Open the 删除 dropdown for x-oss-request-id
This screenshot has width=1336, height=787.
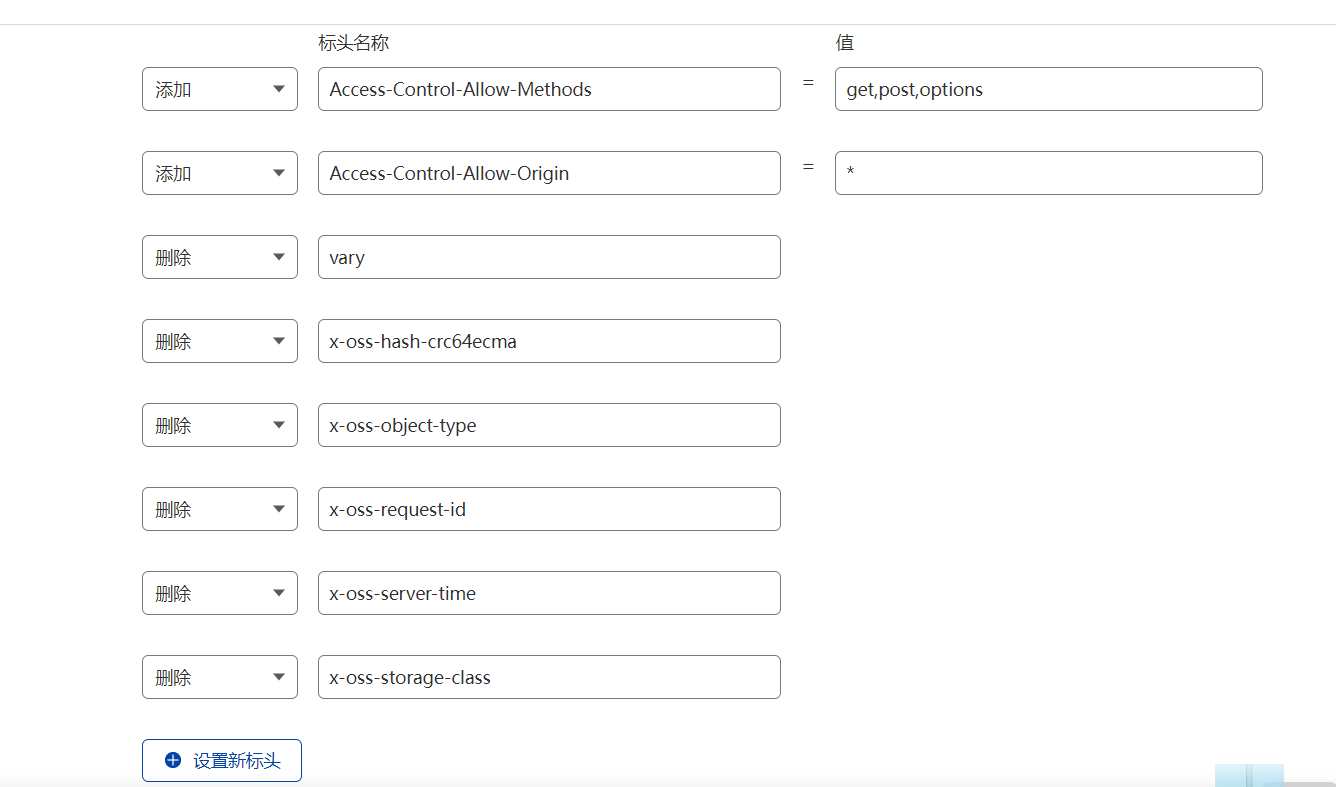pos(220,509)
